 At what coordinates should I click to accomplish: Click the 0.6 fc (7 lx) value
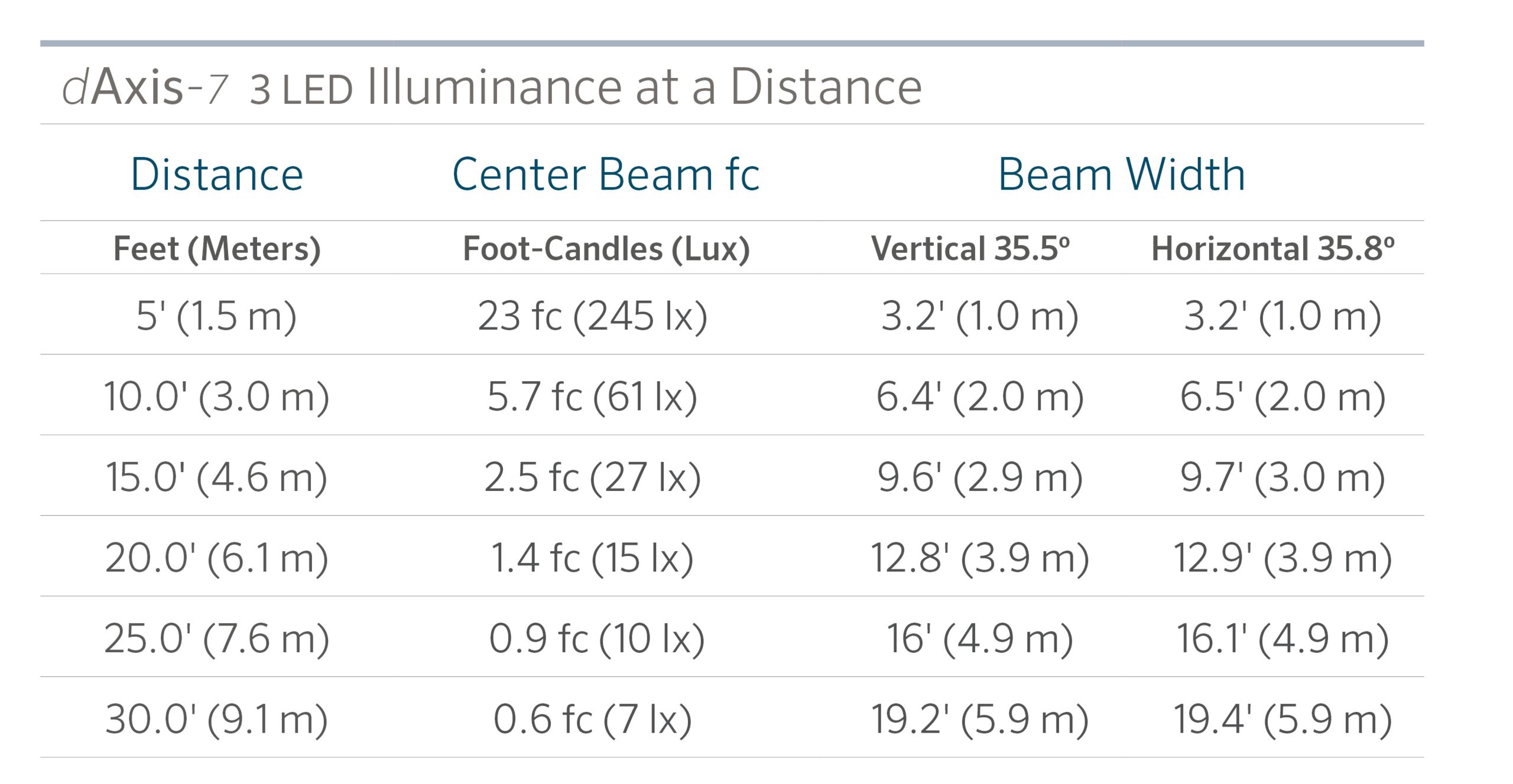[593, 719]
